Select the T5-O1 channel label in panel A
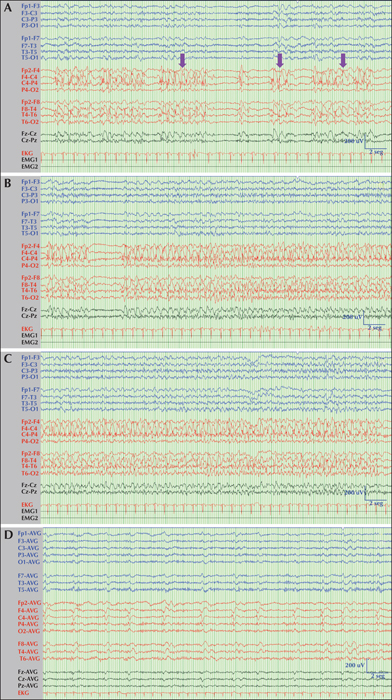The width and height of the screenshot is (392, 700). [30, 58]
